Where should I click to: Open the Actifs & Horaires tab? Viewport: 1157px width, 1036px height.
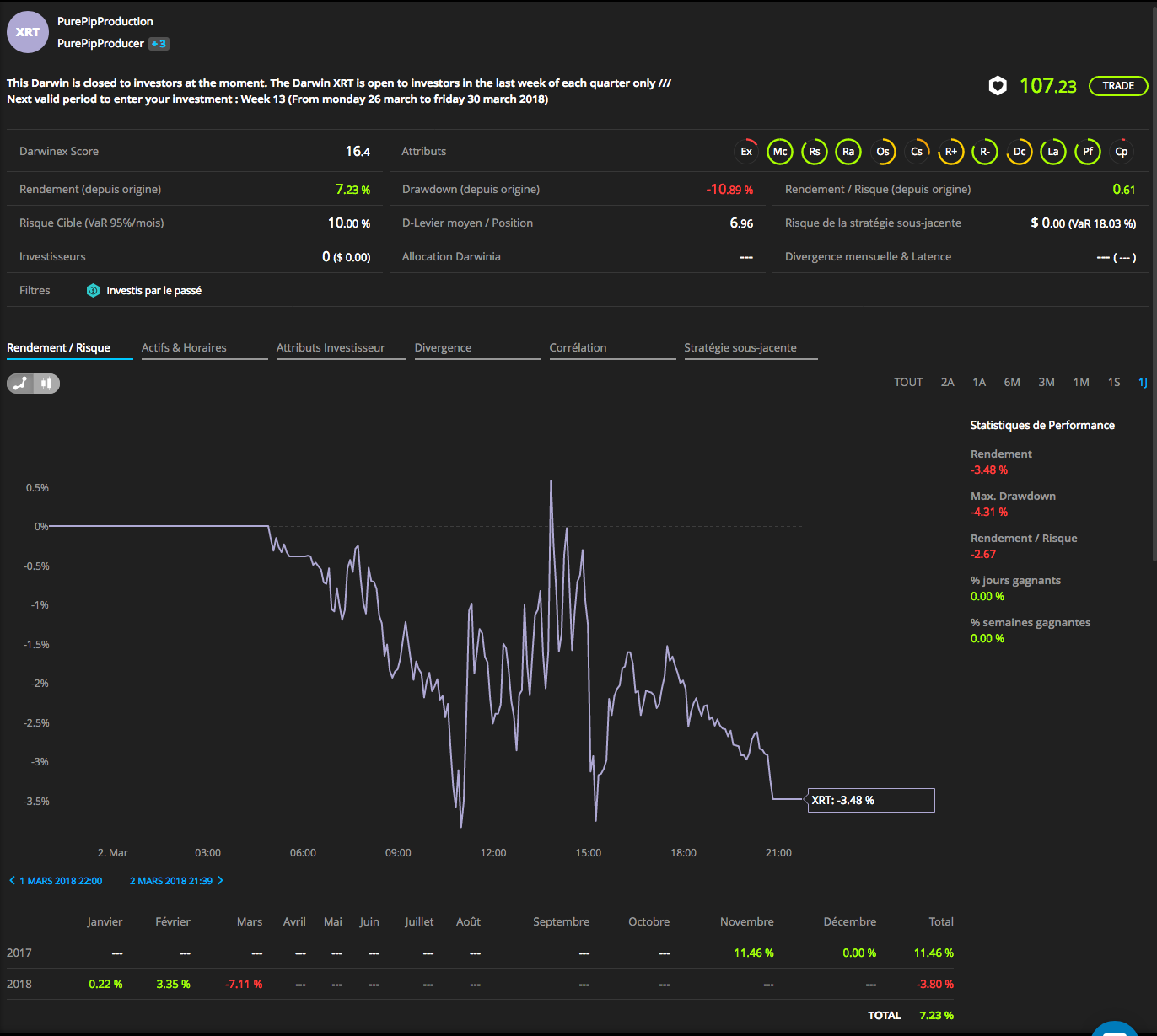184,347
